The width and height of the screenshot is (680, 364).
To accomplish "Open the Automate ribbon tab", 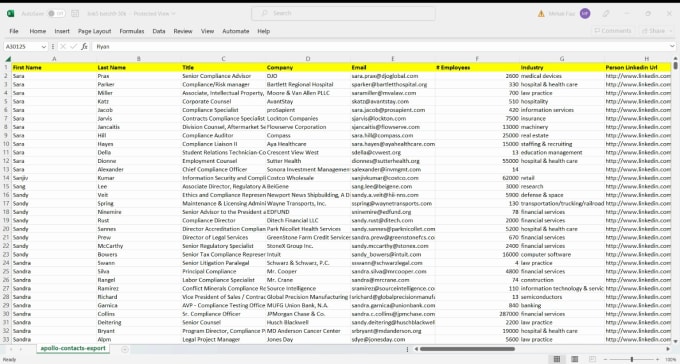I will click(235, 31).
